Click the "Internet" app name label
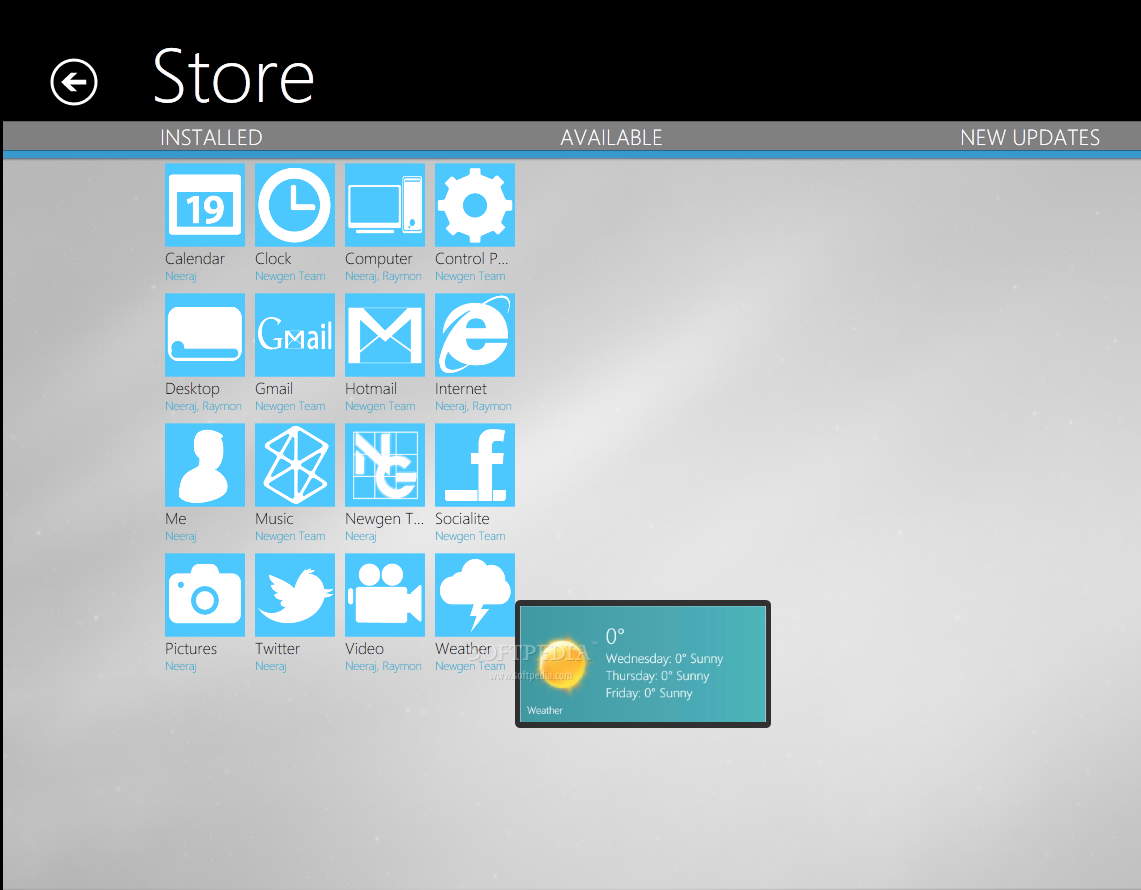Image resolution: width=1141 pixels, height=890 pixels. click(461, 389)
